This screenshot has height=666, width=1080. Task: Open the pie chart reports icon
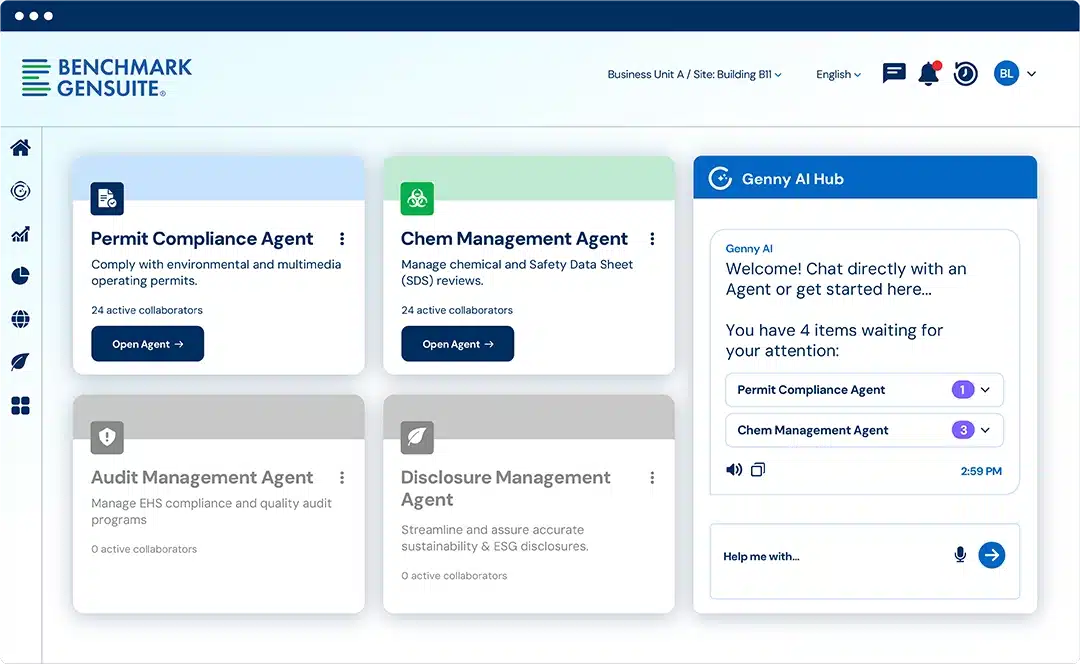click(21, 276)
